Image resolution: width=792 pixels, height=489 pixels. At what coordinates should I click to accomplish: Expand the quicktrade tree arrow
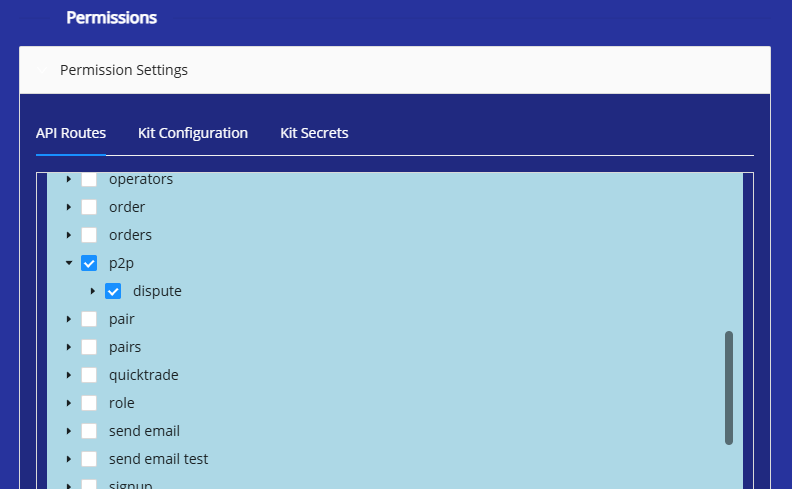point(69,375)
